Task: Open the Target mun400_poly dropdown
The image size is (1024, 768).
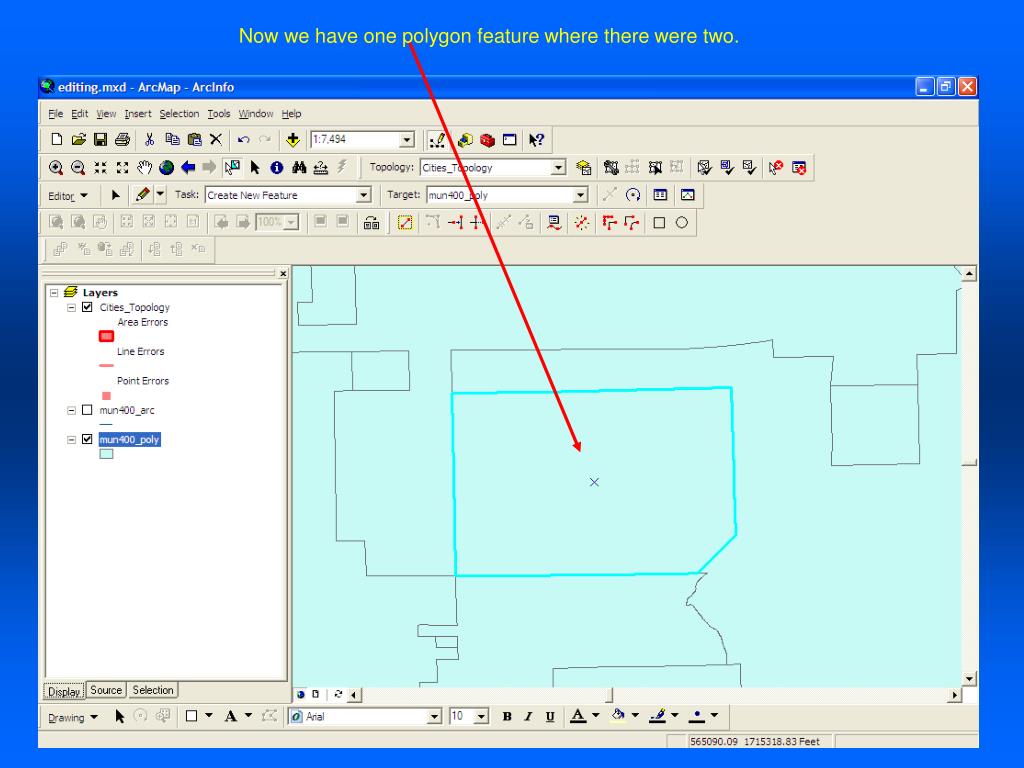Action: [x=581, y=195]
